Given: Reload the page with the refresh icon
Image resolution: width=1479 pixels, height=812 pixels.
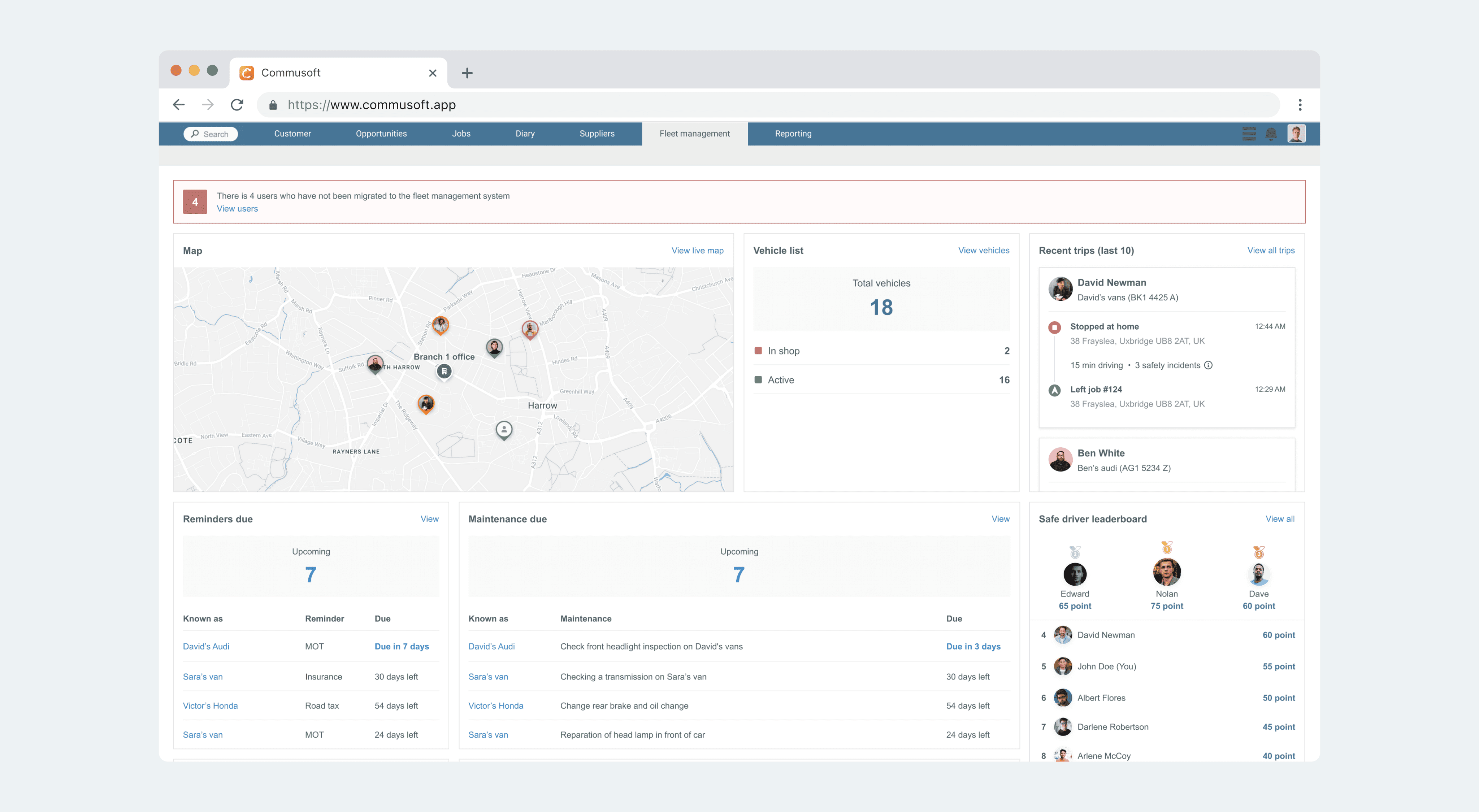Looking at the screenshot, I should point(237,104).
